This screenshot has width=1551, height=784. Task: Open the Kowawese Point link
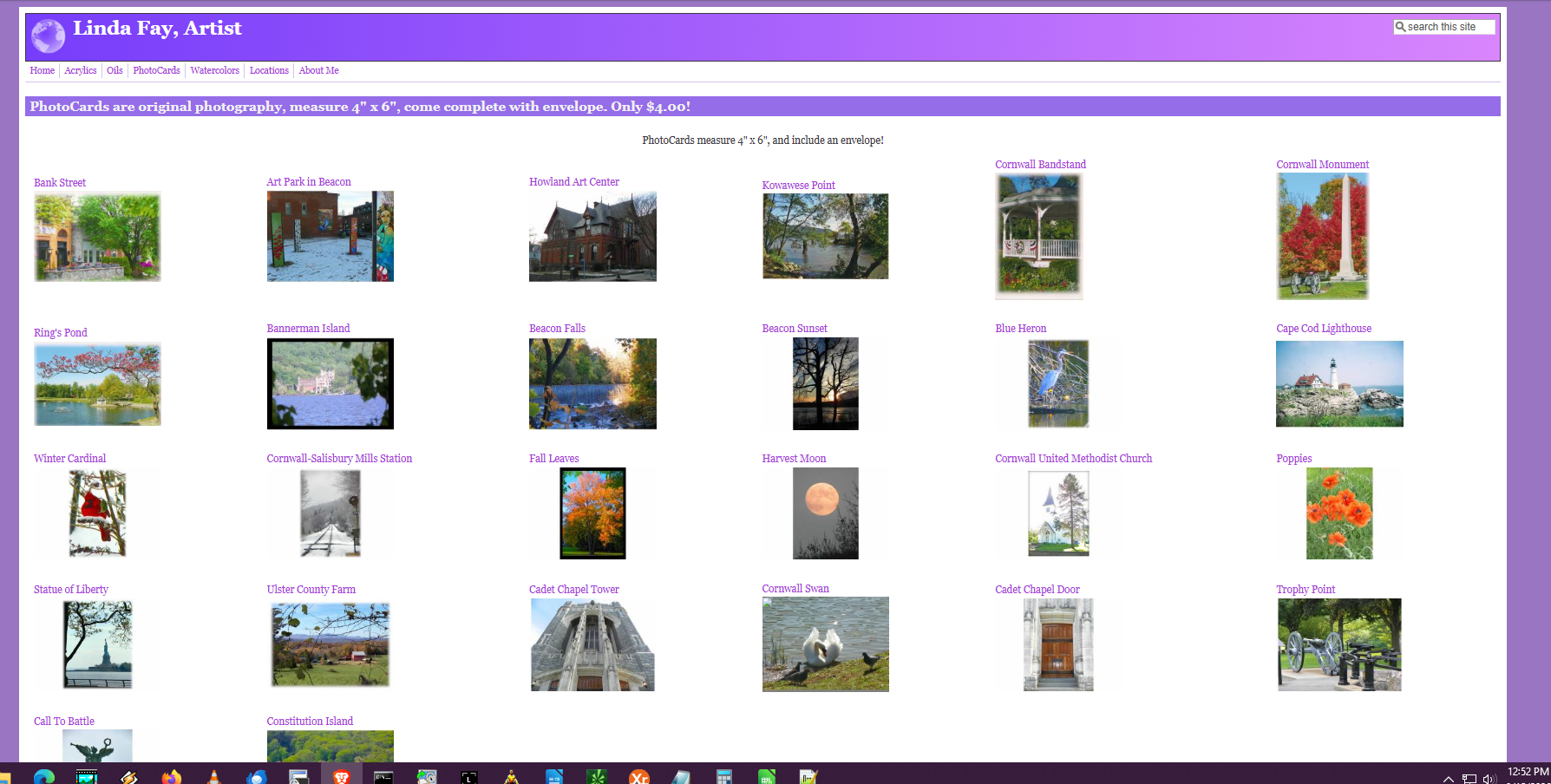click(x=798, y=186)
